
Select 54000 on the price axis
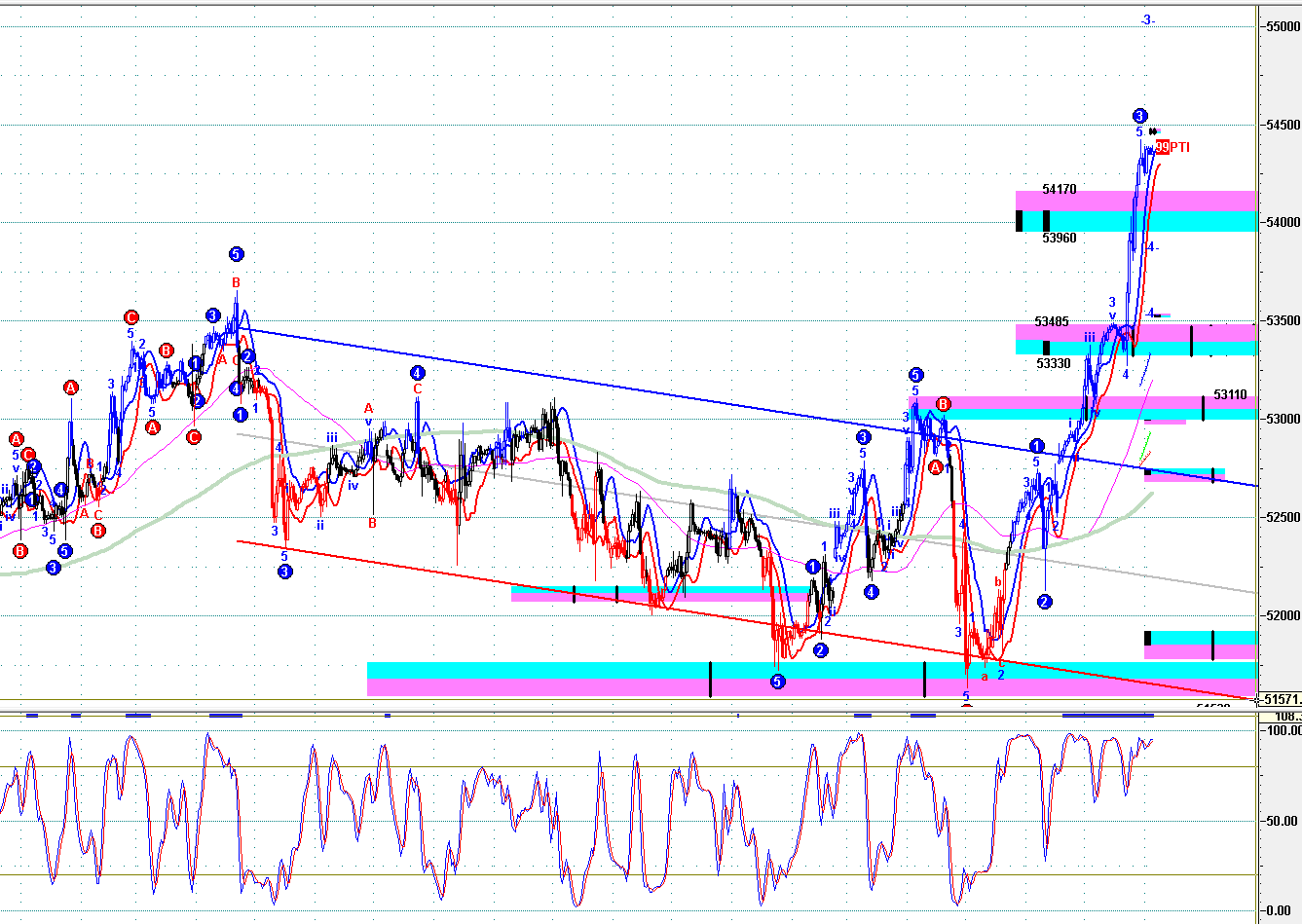pos(1282,222)
